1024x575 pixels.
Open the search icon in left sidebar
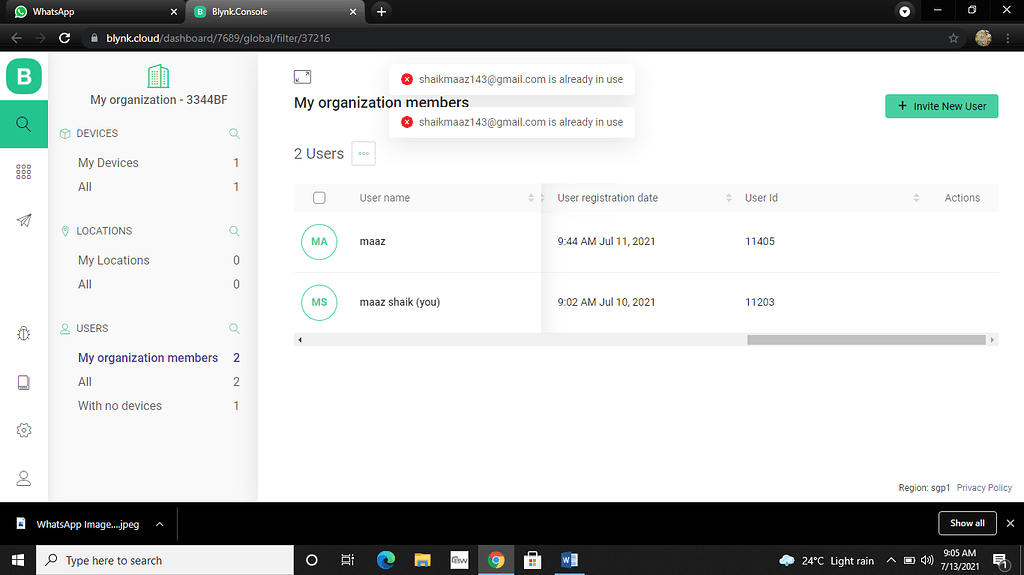(x=24, y=125)
